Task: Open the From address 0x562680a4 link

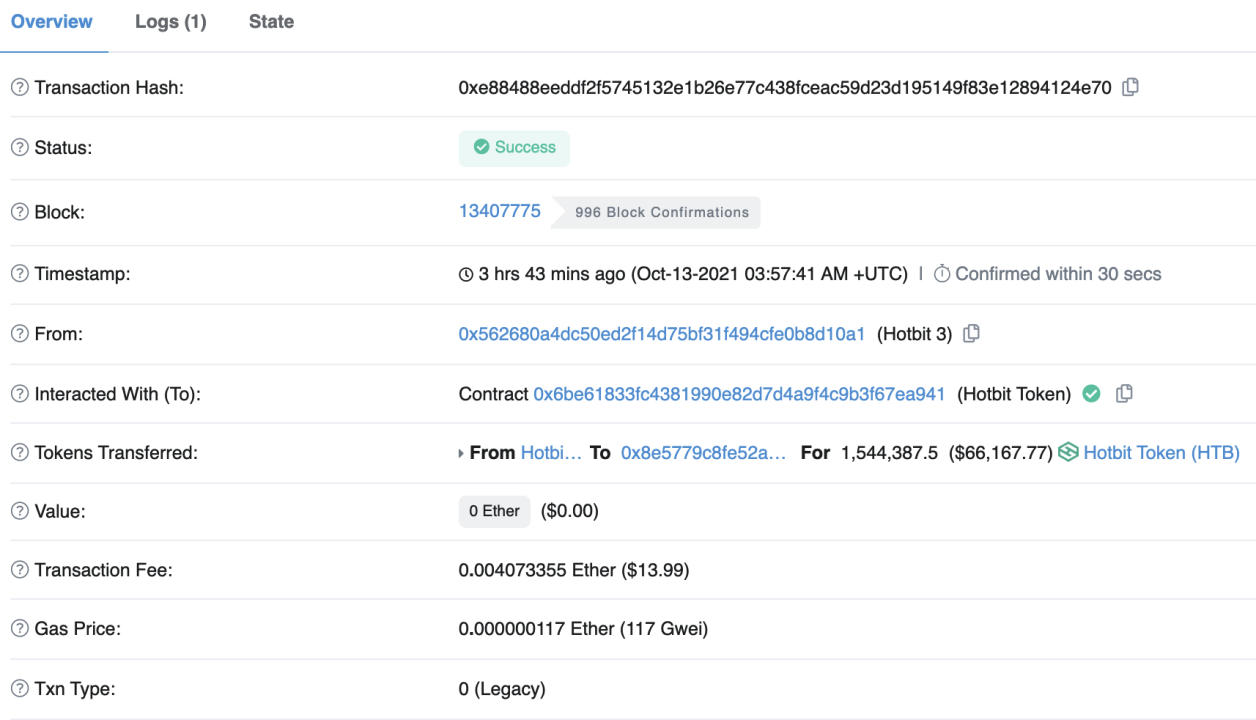Action: coord(661,334)
